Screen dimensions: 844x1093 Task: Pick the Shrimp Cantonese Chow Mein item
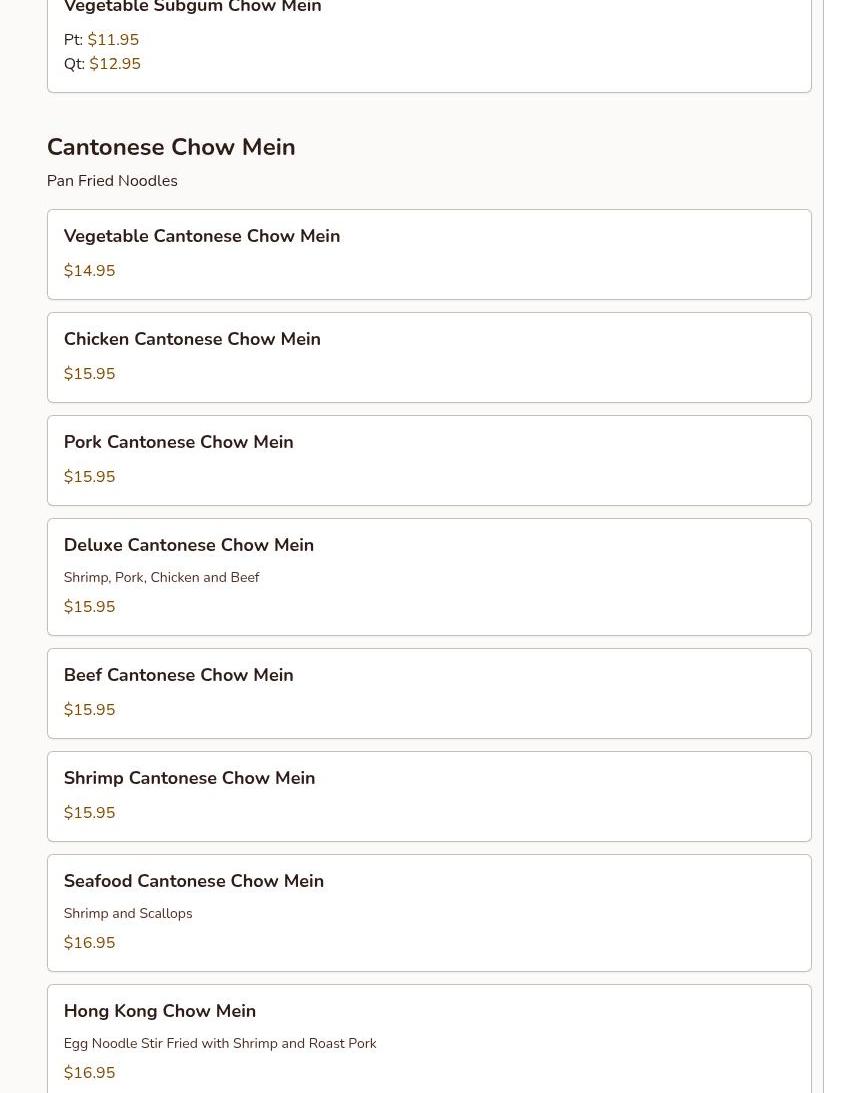point(189,779)
